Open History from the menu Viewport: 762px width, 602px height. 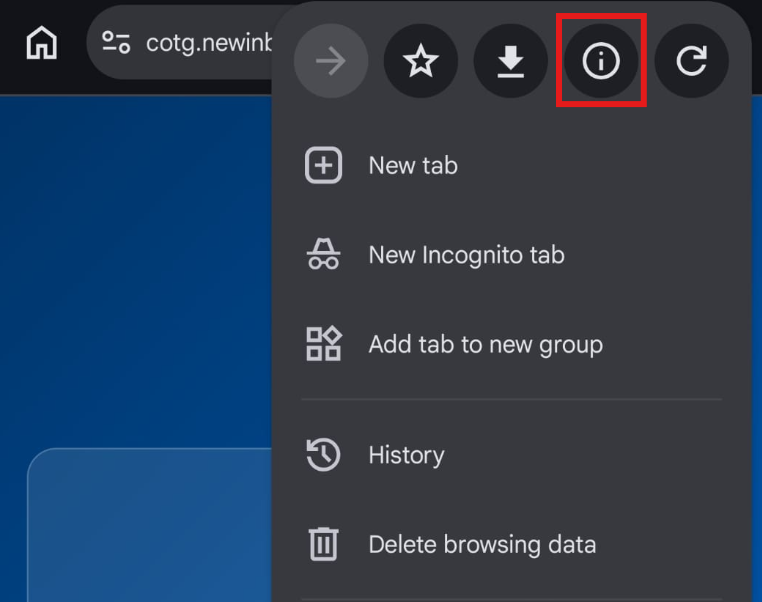point(512,455)
